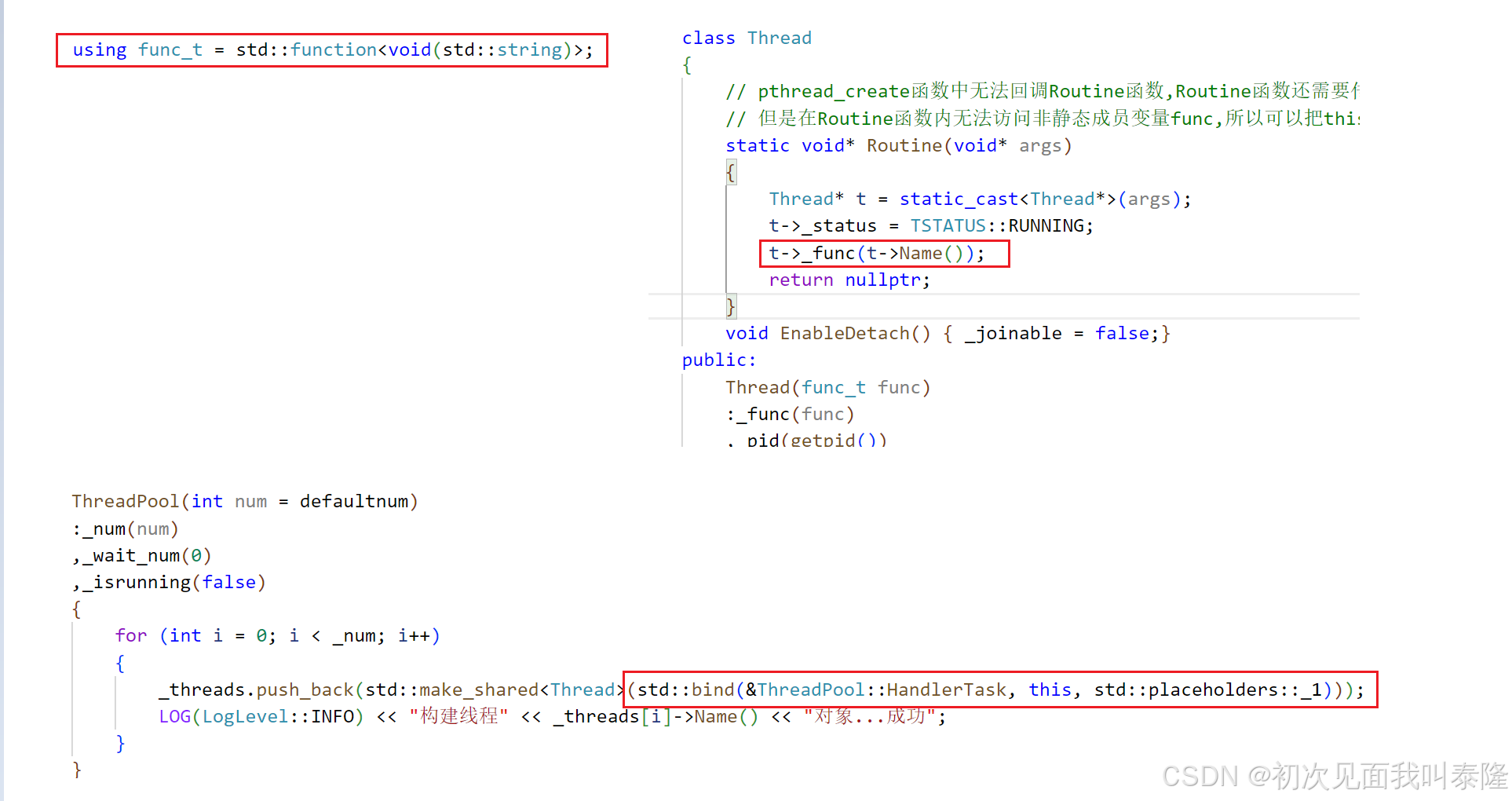The height and width of the screenshot is (801, 1512).
Task: Click the "public:" access specifier
Action: [x=719, y=360]
